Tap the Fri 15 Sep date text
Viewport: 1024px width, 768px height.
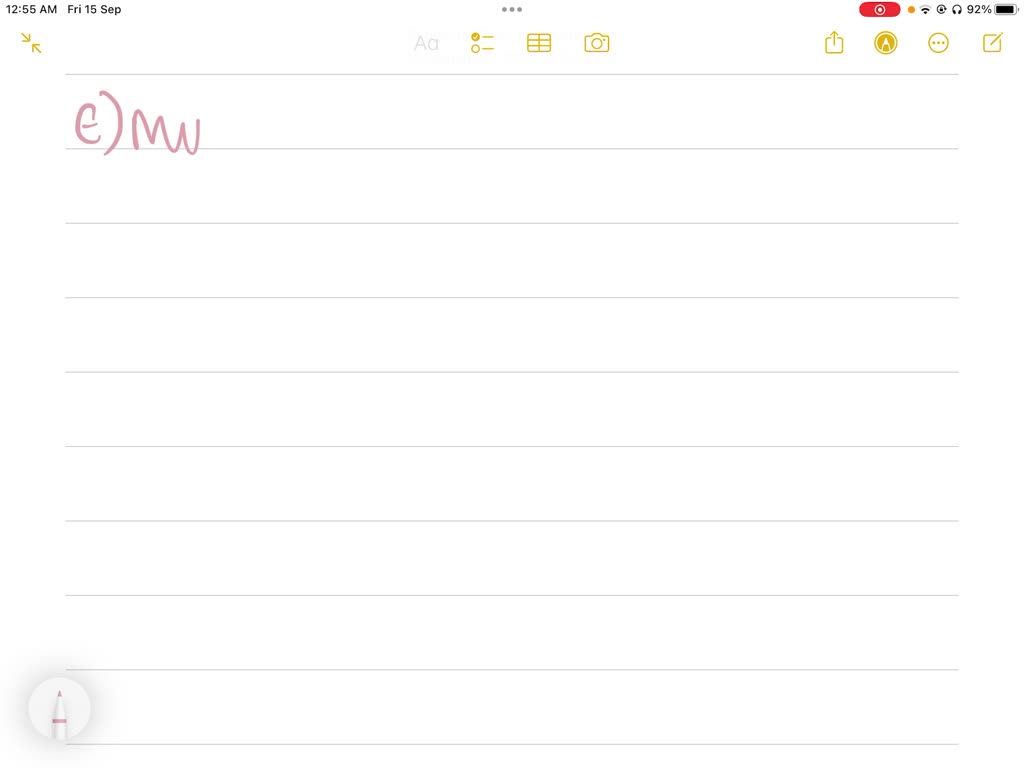[94, 9]
